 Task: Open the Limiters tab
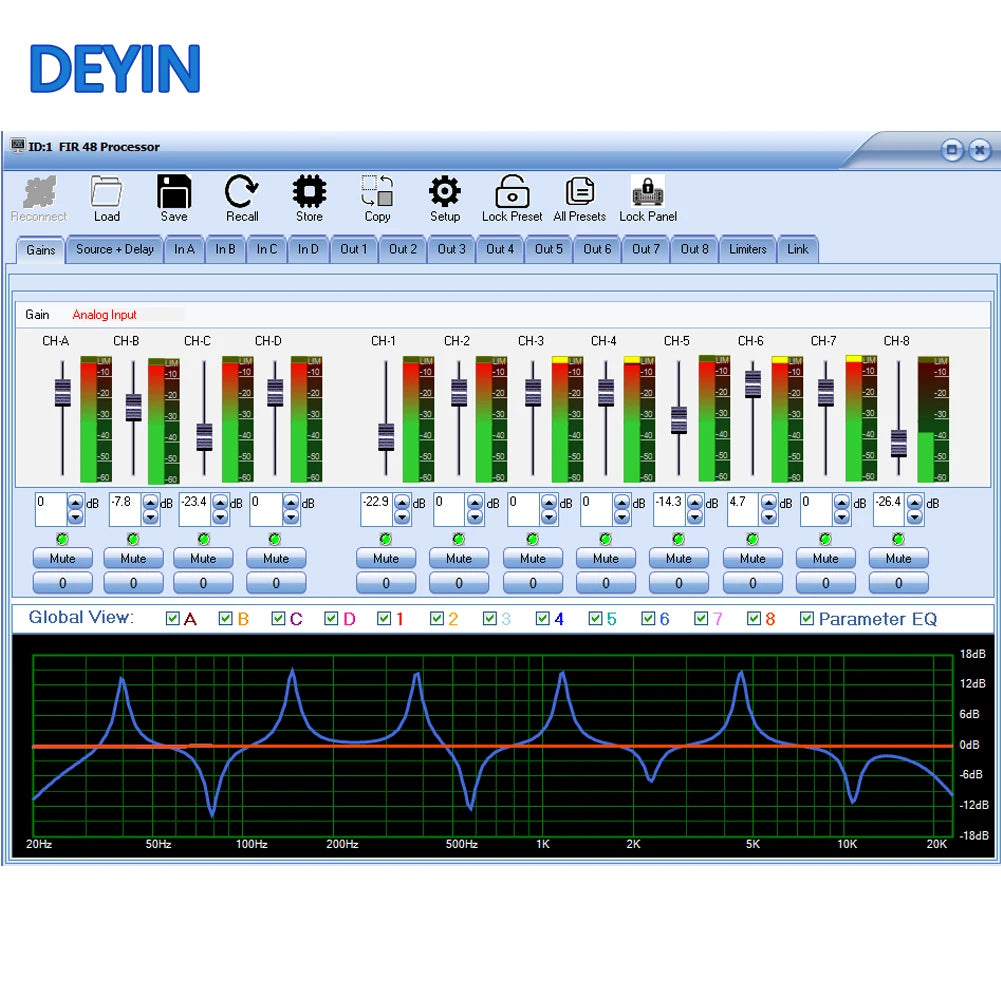tap(747, 249)
